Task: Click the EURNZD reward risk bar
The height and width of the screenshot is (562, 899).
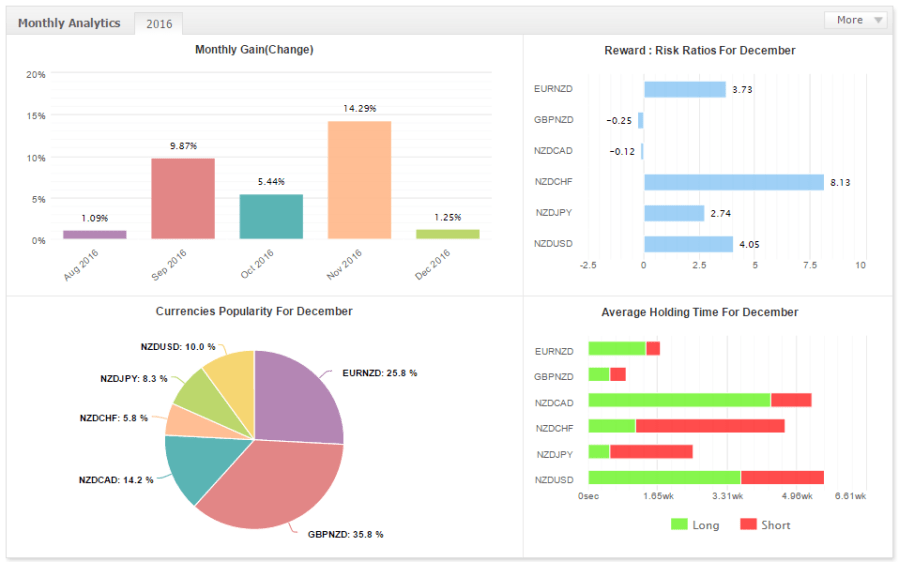Action: coord(684,90)
